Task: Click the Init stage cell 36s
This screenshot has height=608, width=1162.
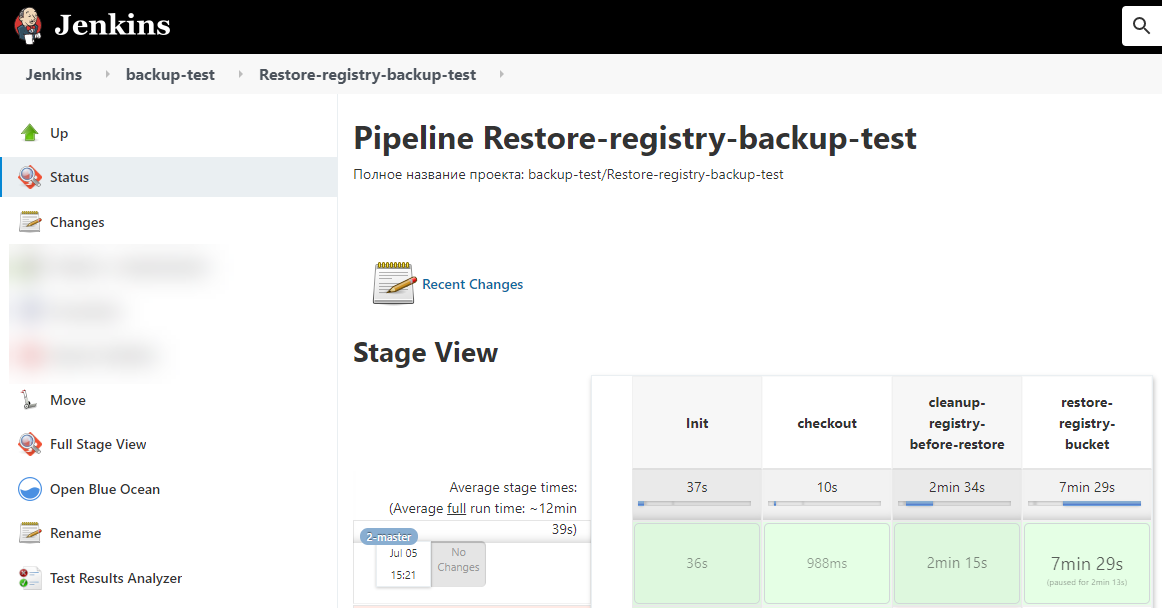Action: 697,564
